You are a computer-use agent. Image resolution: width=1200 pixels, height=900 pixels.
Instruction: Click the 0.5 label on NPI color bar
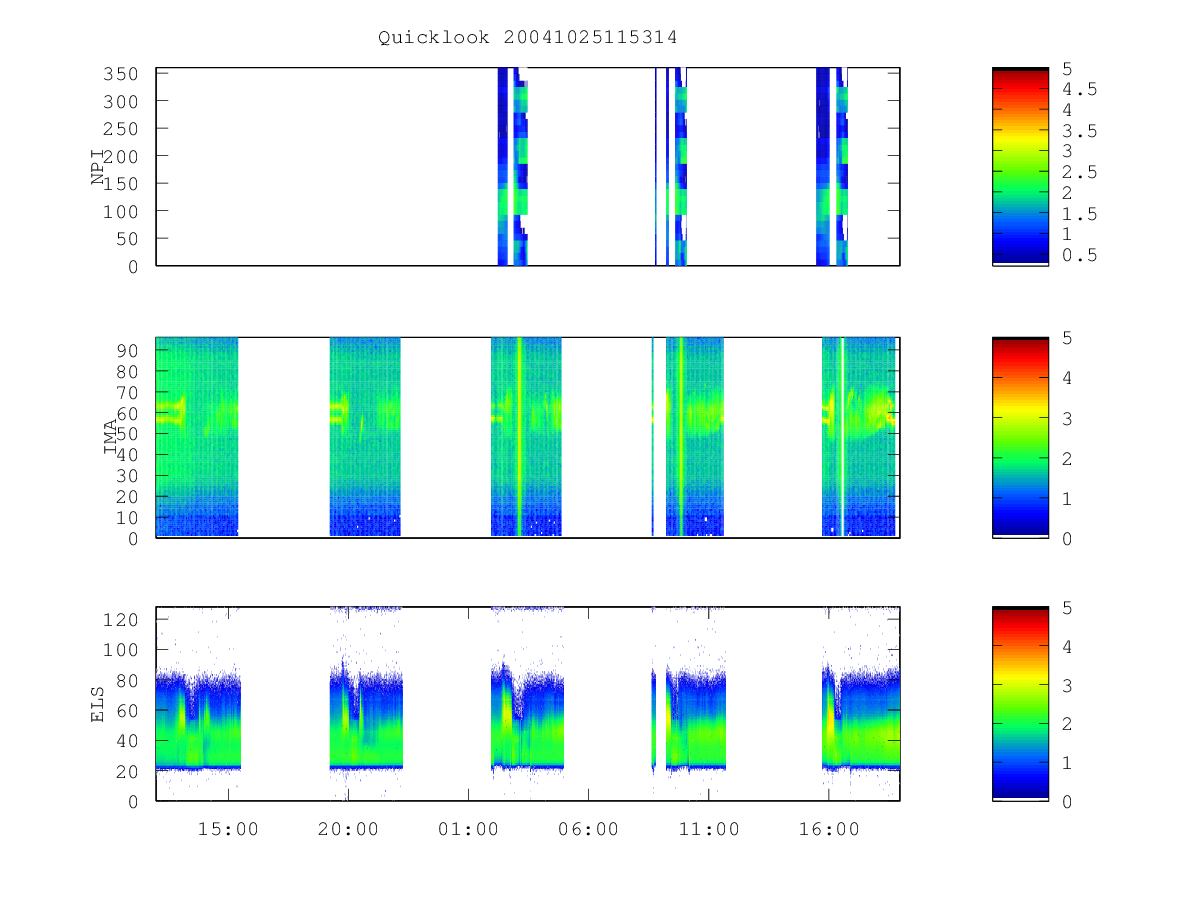click(x=1079, y=256)
